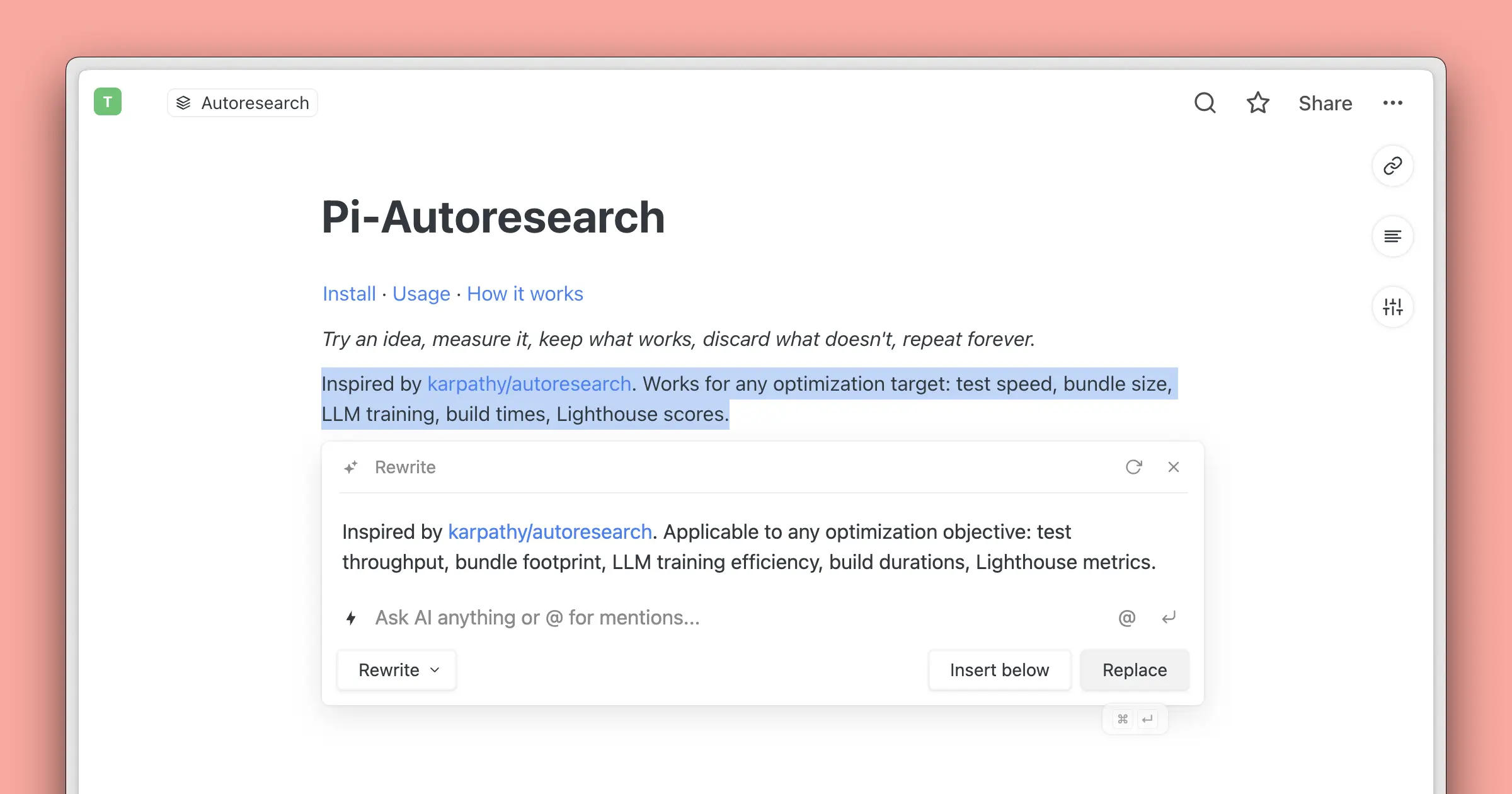This screenshot has width=1512, height=794.
Task: Click the green T workspace avatar
Action: click(x=108, y=101)
